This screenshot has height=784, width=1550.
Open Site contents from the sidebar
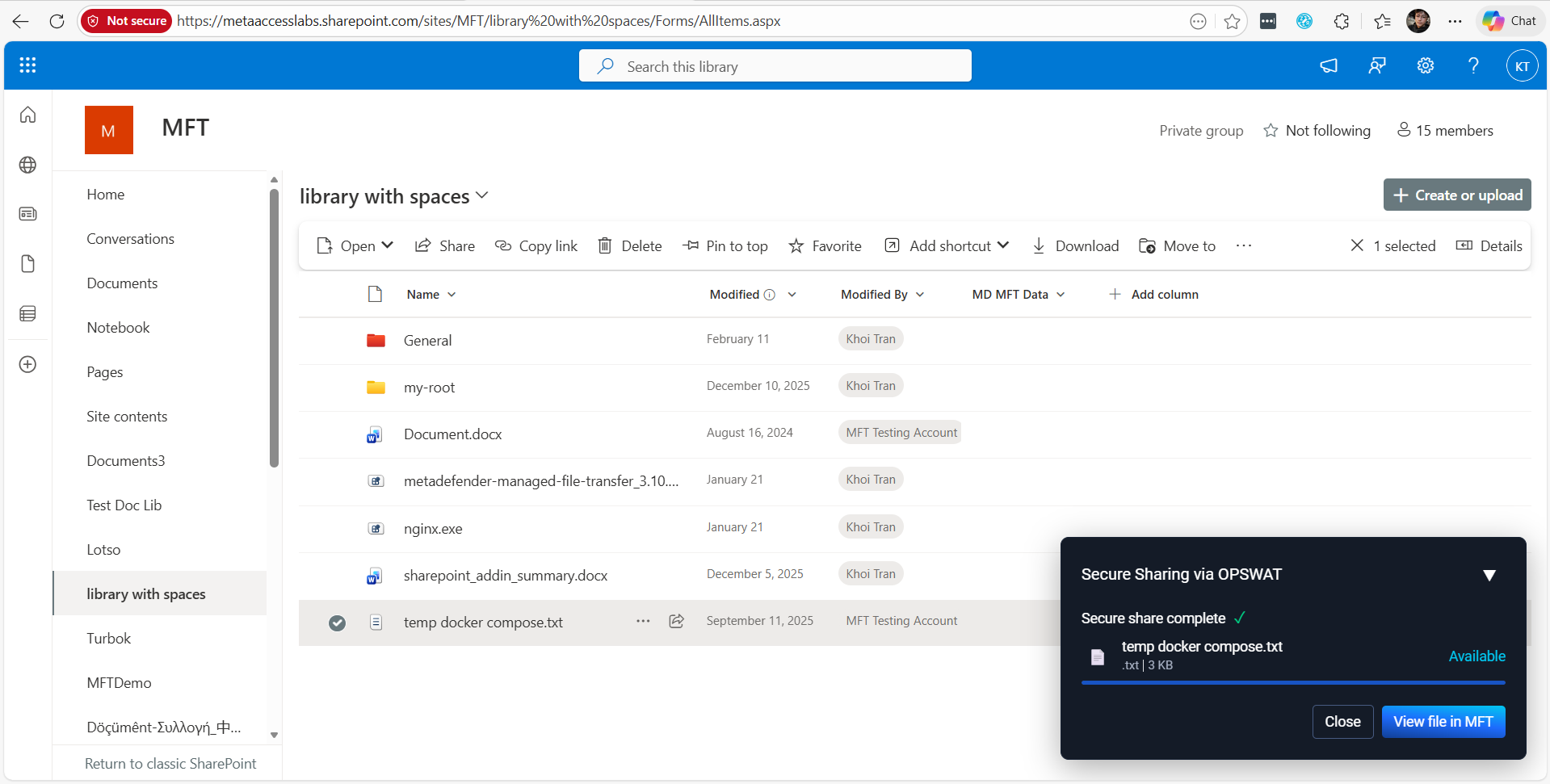click(x=127, y=416)
